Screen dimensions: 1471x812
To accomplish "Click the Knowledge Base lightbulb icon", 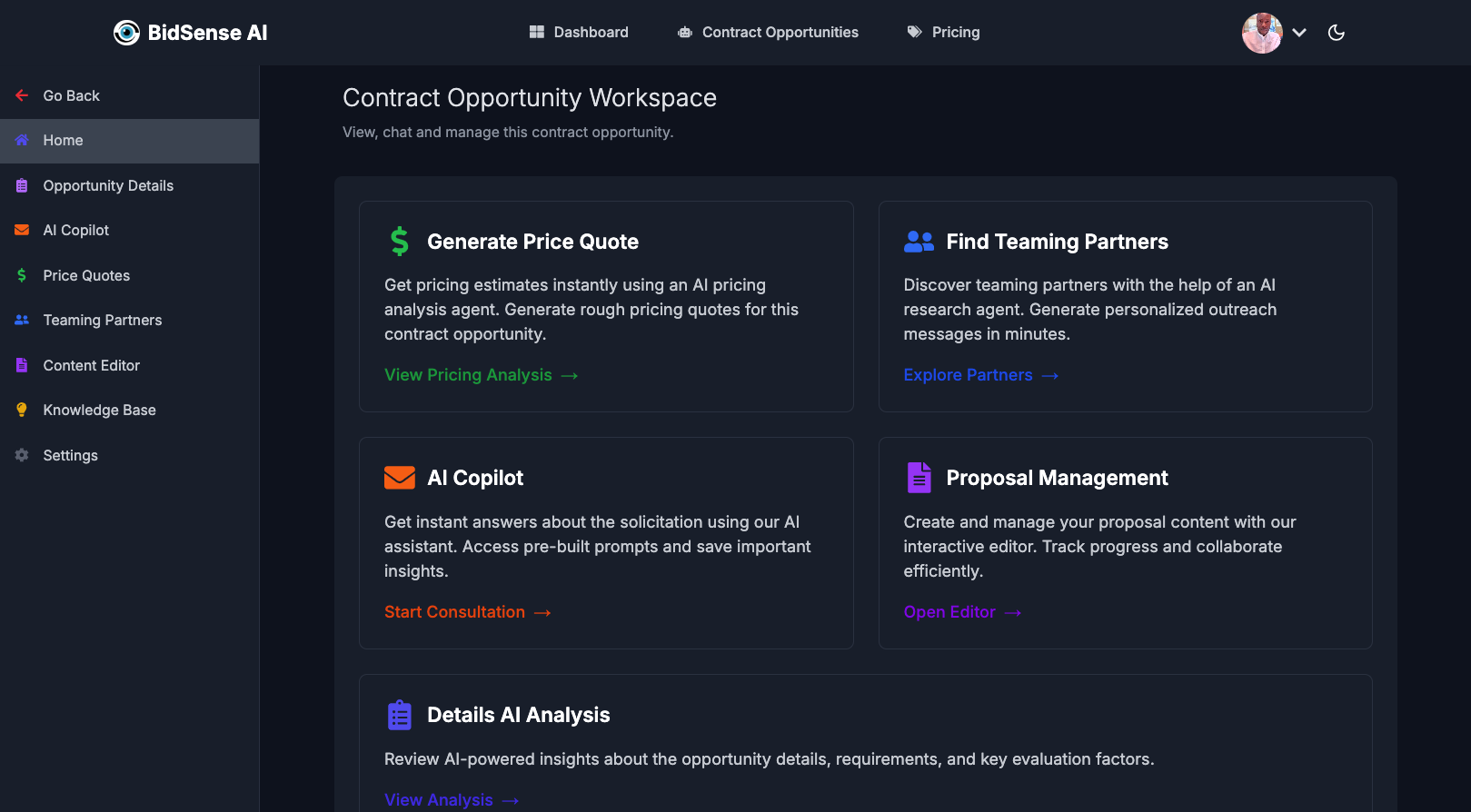I will (x=21, y=410).
